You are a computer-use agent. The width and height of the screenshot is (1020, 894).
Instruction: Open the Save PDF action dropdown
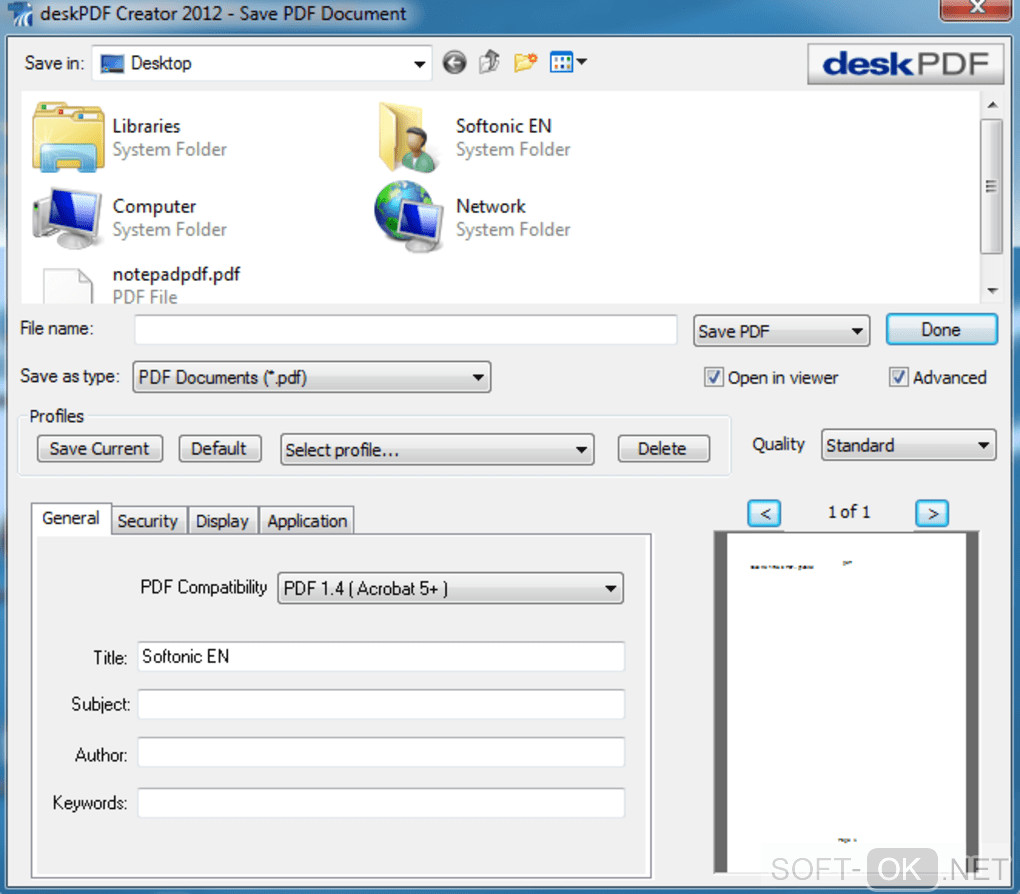(781, 331)
